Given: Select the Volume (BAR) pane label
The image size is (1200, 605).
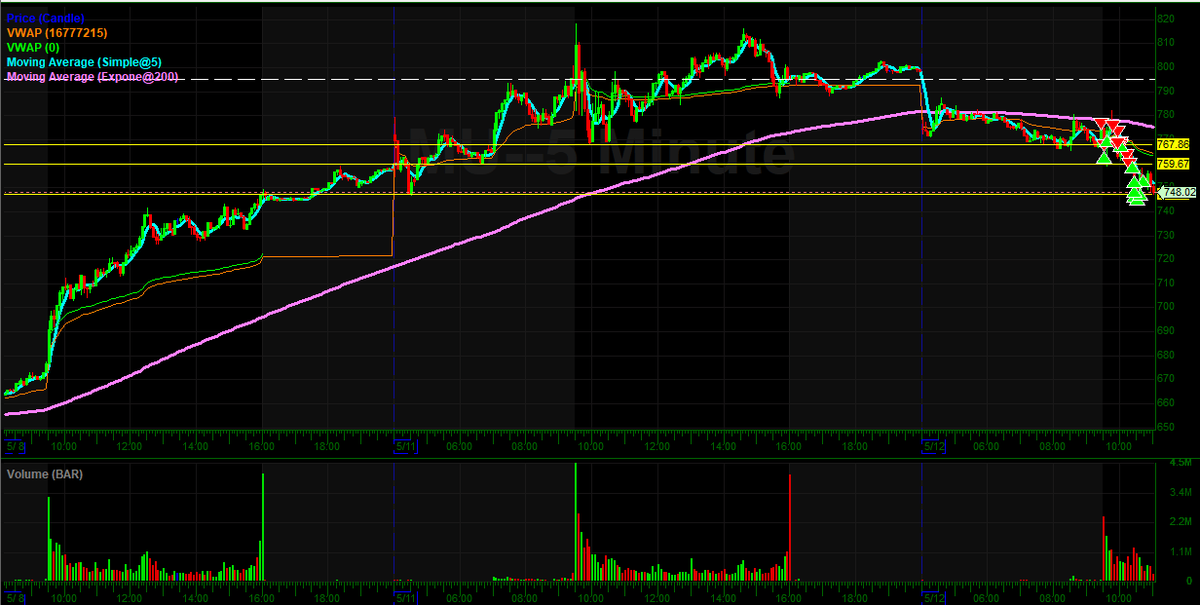Looking at the screenshot, I should [44, 474].
